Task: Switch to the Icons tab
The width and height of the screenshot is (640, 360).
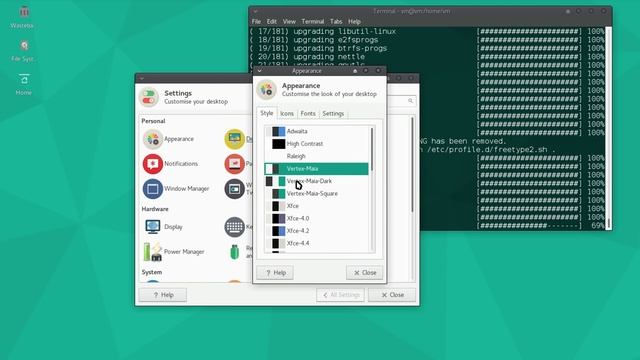Action: point(287,113)
